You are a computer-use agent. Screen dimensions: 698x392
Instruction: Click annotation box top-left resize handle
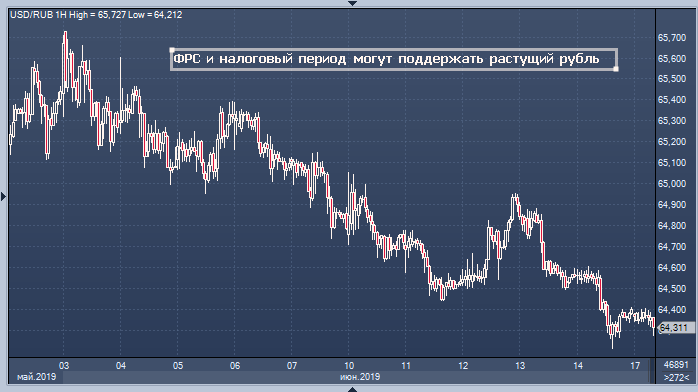coord(171,50)
